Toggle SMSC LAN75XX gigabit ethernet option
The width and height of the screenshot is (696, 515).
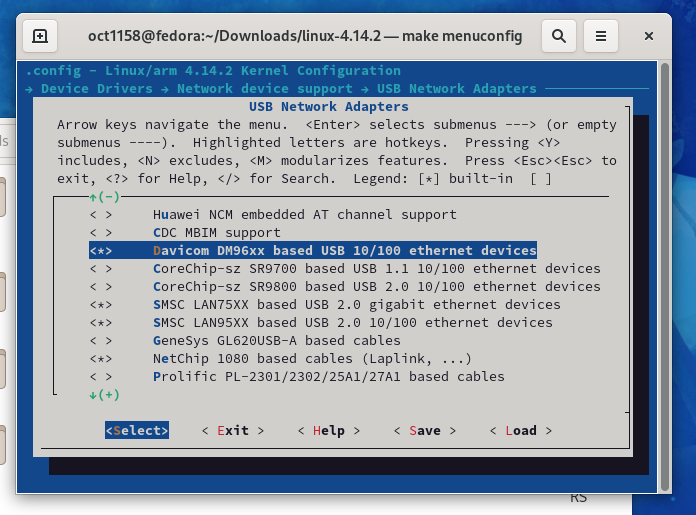[x=101, y=305]
